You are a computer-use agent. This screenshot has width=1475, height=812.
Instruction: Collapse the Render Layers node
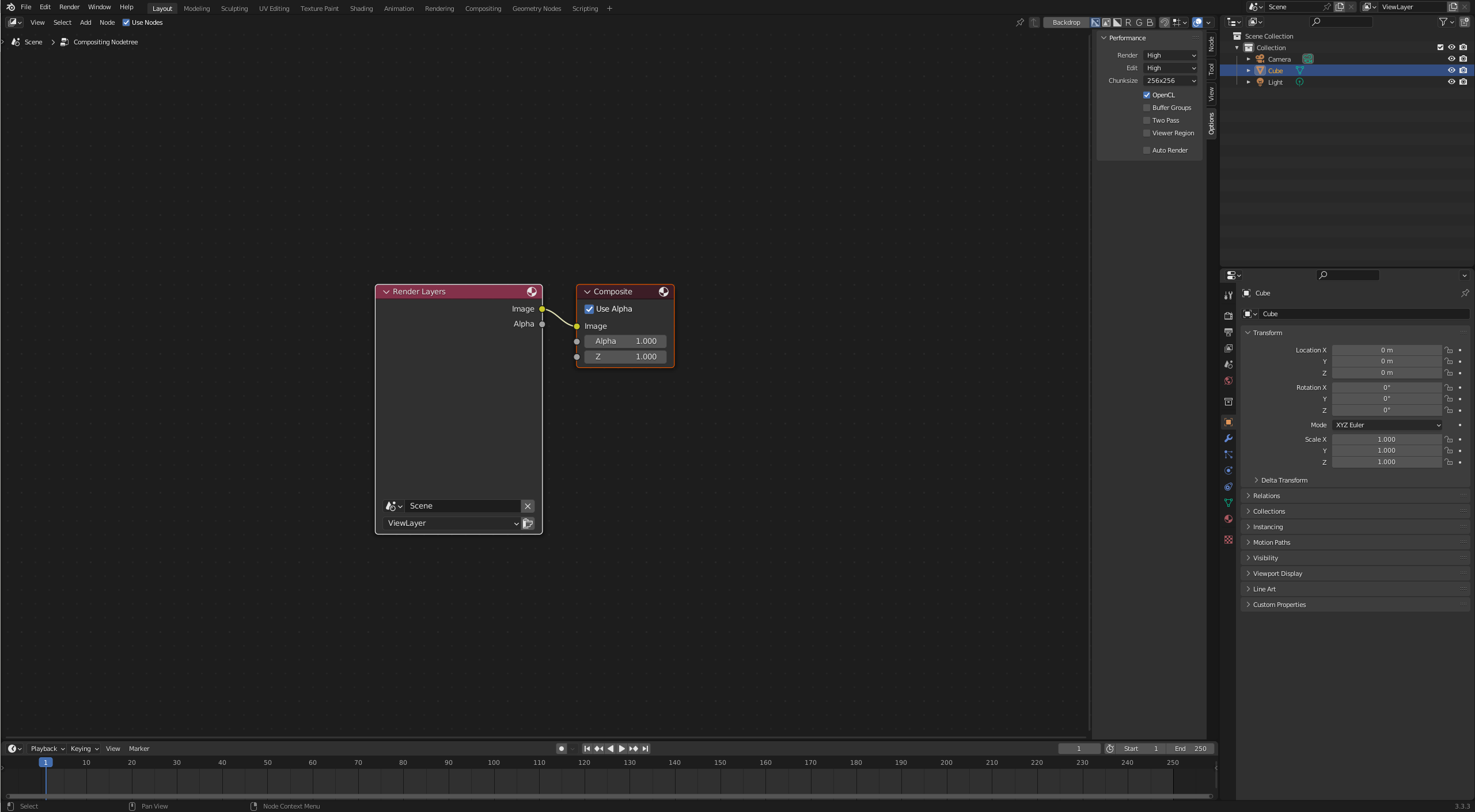(x=386, y=292)
